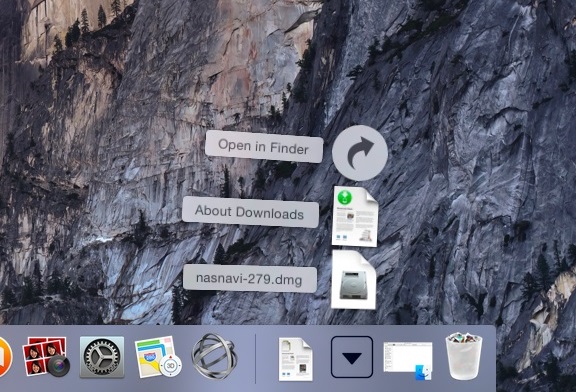Open the About Downloads document icon
The image size is (576, 392).
(355, 216)
